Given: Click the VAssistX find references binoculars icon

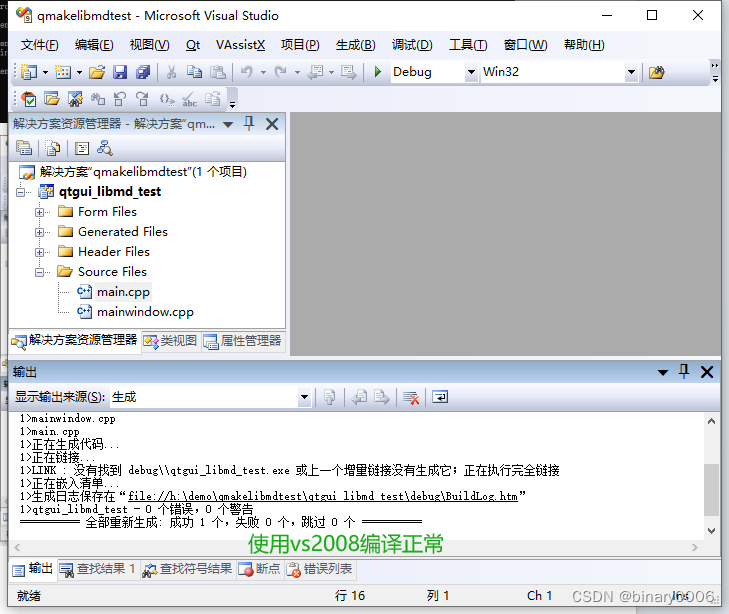Looking at the screenshot, I should (98, 99).
